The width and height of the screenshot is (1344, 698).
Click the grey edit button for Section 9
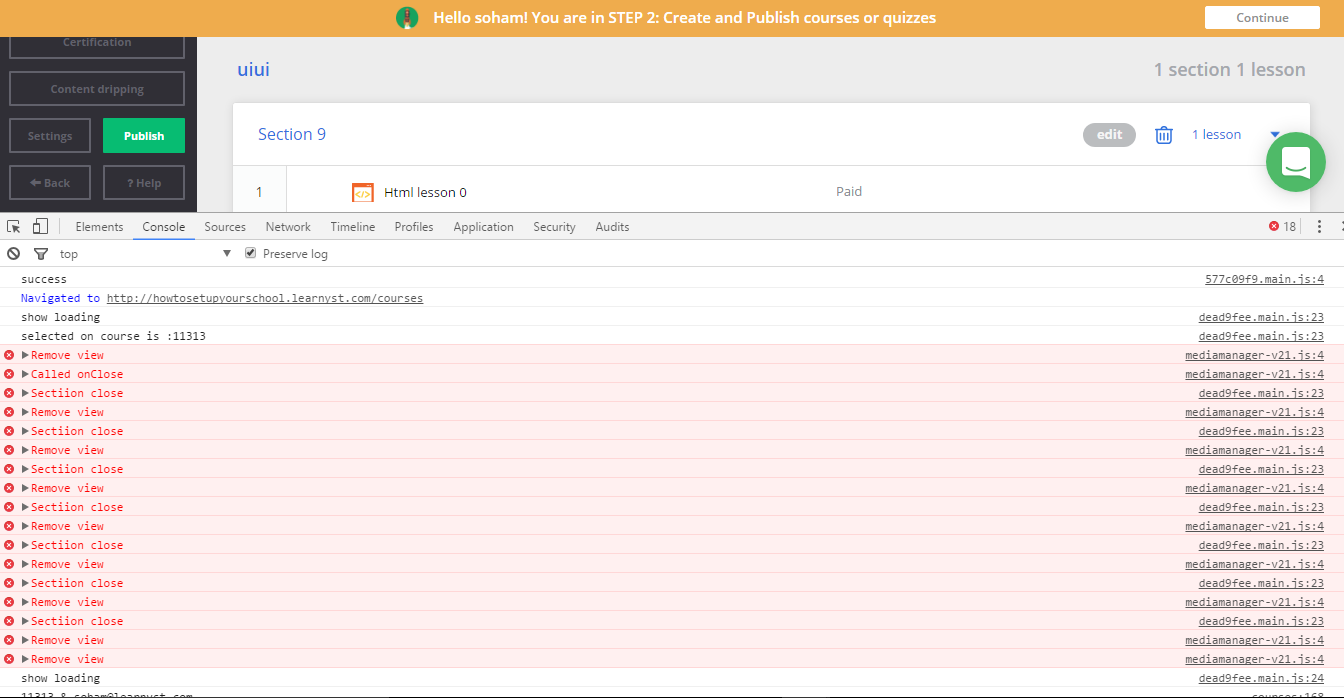[x=1109, y=135]
